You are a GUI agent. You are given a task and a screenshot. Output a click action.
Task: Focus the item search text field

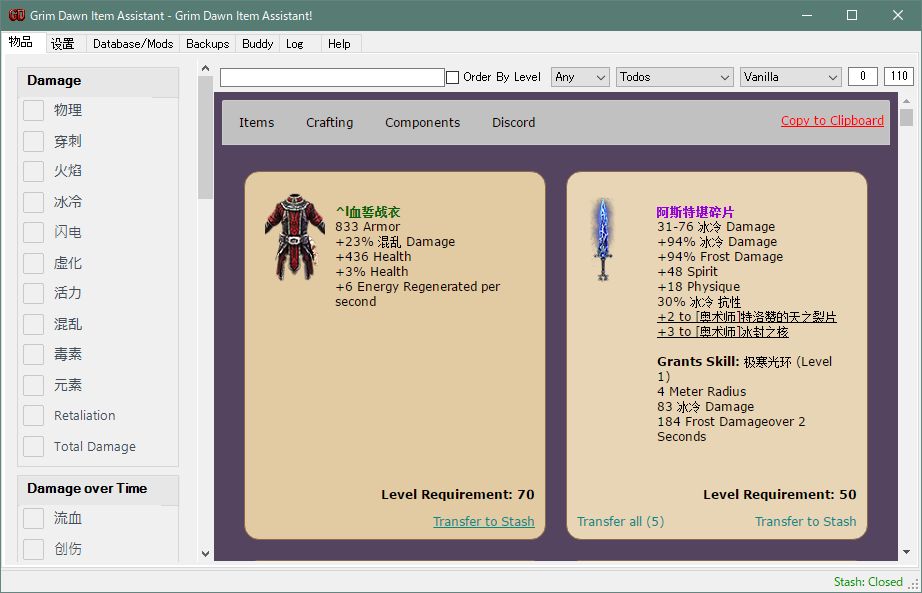coord(332,77)
